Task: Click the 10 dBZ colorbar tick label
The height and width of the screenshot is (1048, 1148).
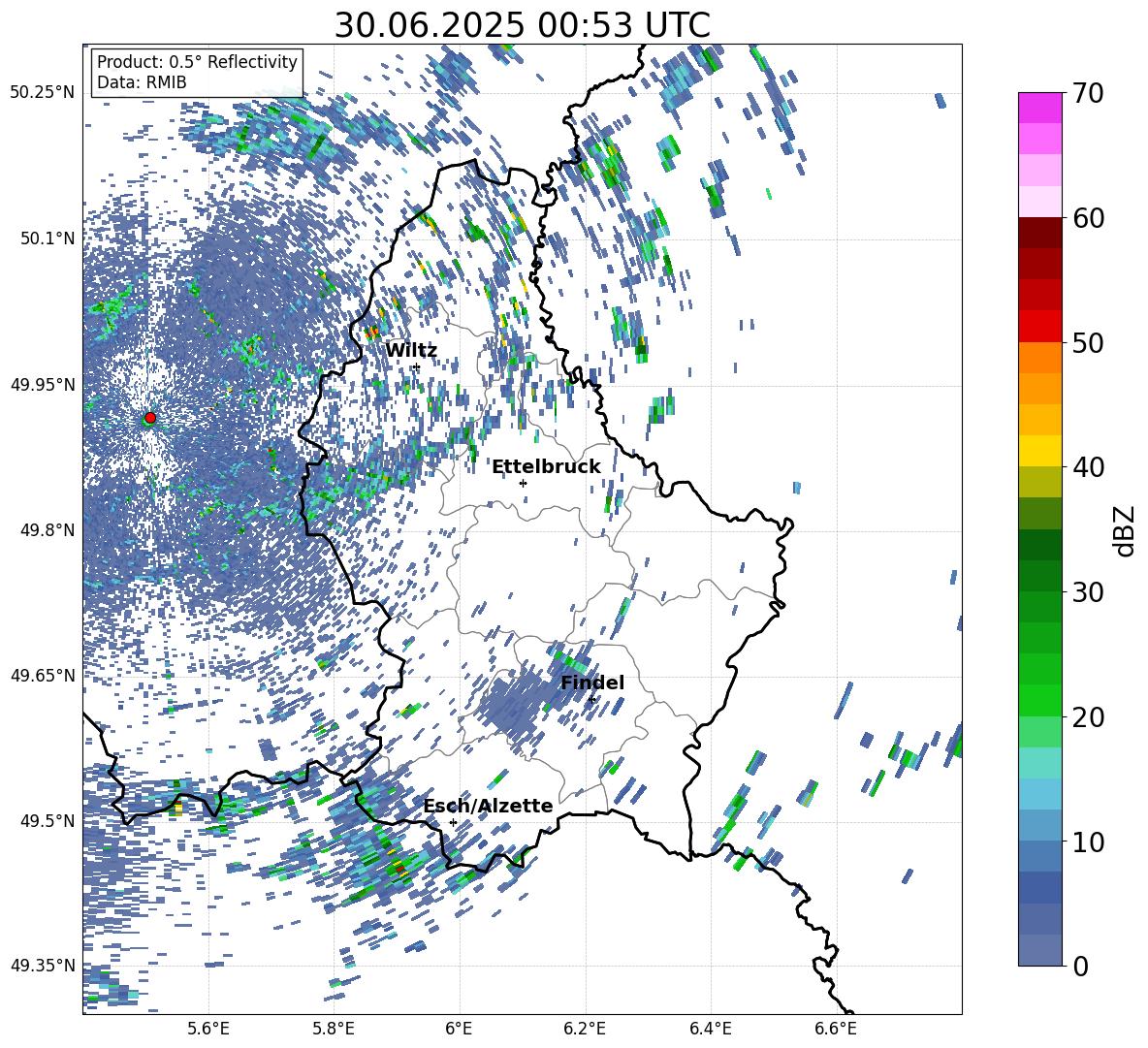Action: [x=1088, y=842]
